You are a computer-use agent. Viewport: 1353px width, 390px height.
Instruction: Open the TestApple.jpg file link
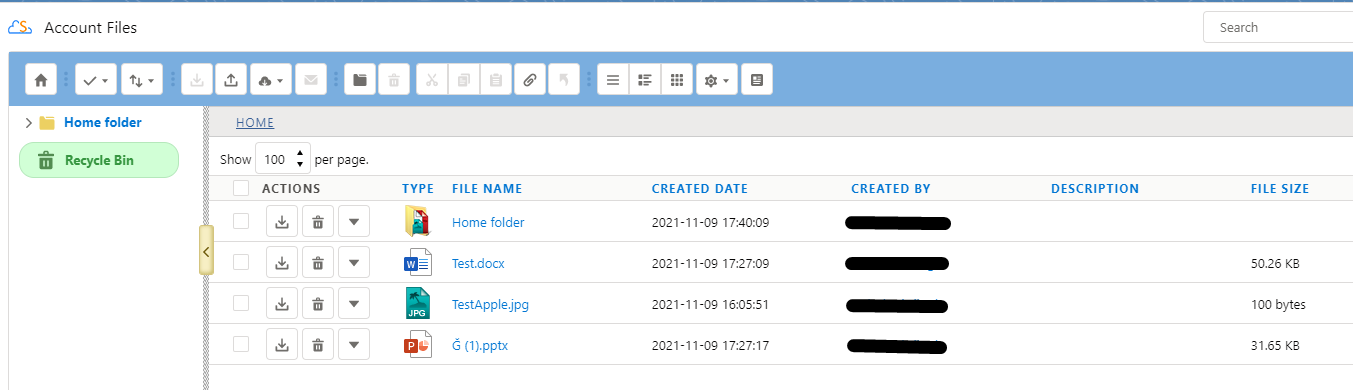click(490, 304)
